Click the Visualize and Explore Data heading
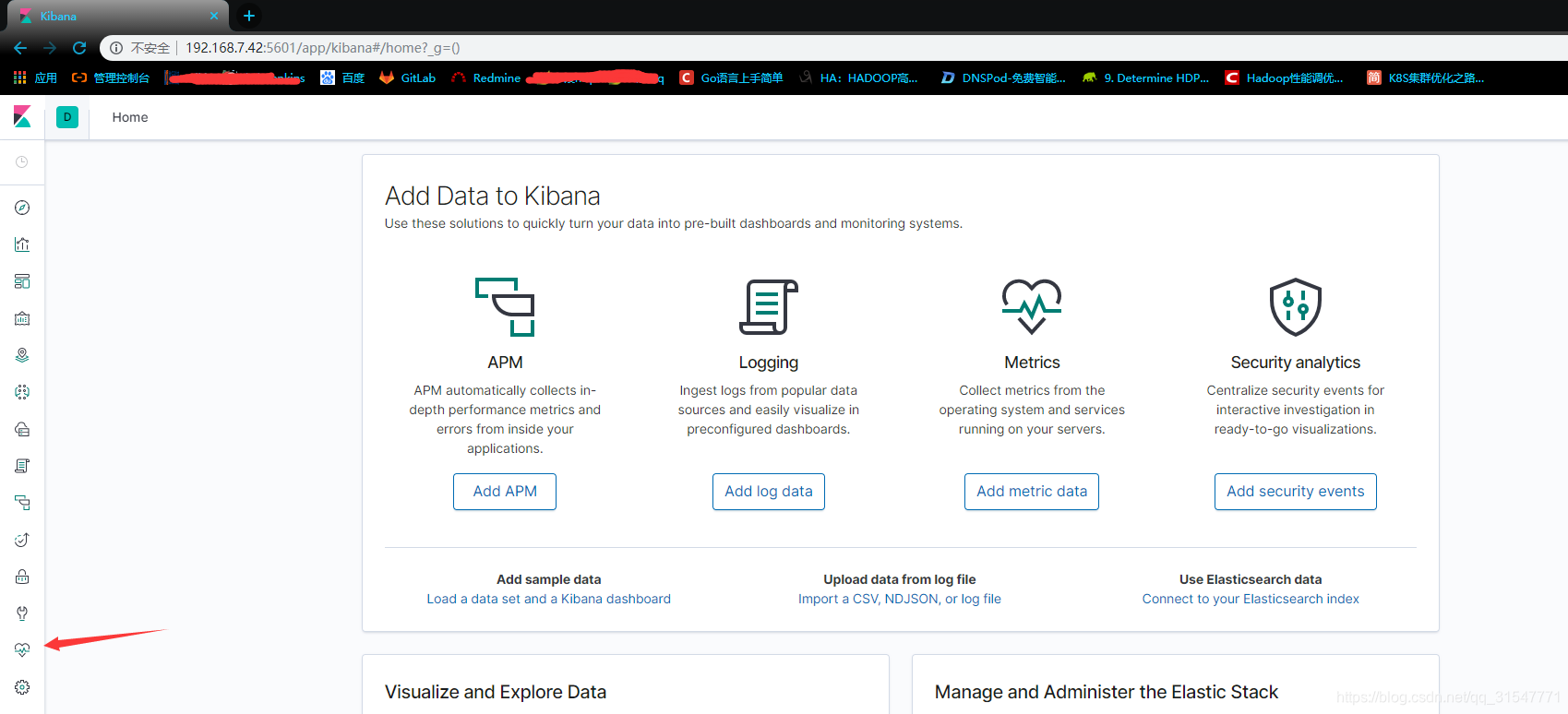The width and height of the screenshot is (1568, 714). click(x=496, y=692)
